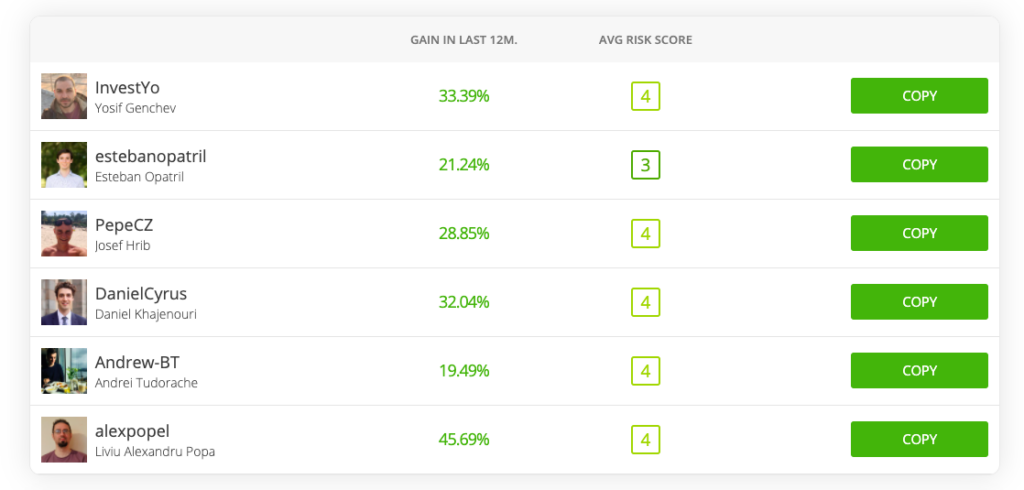Open the DanielCyrus username link

(141, 294)
